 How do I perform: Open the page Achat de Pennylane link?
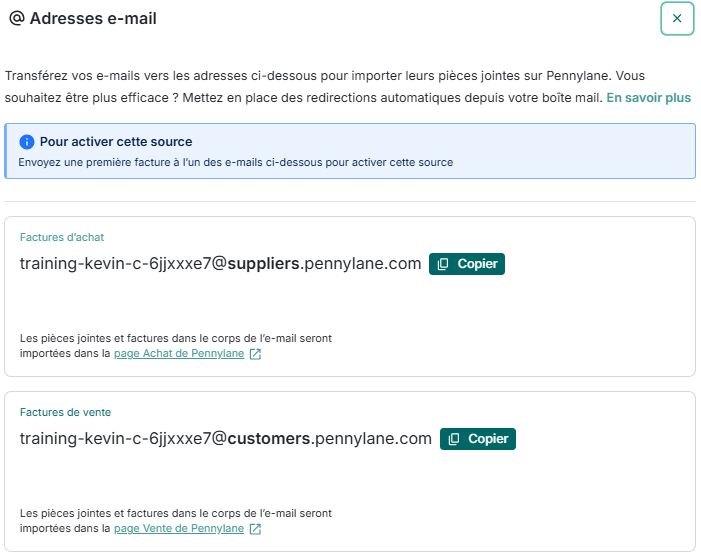click(179, 353)
